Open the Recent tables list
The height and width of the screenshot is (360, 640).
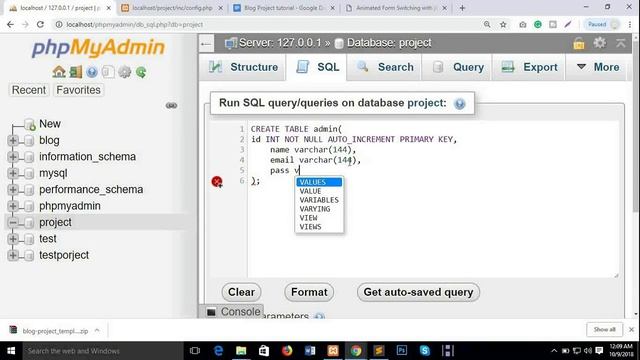(x=29, y=90)
